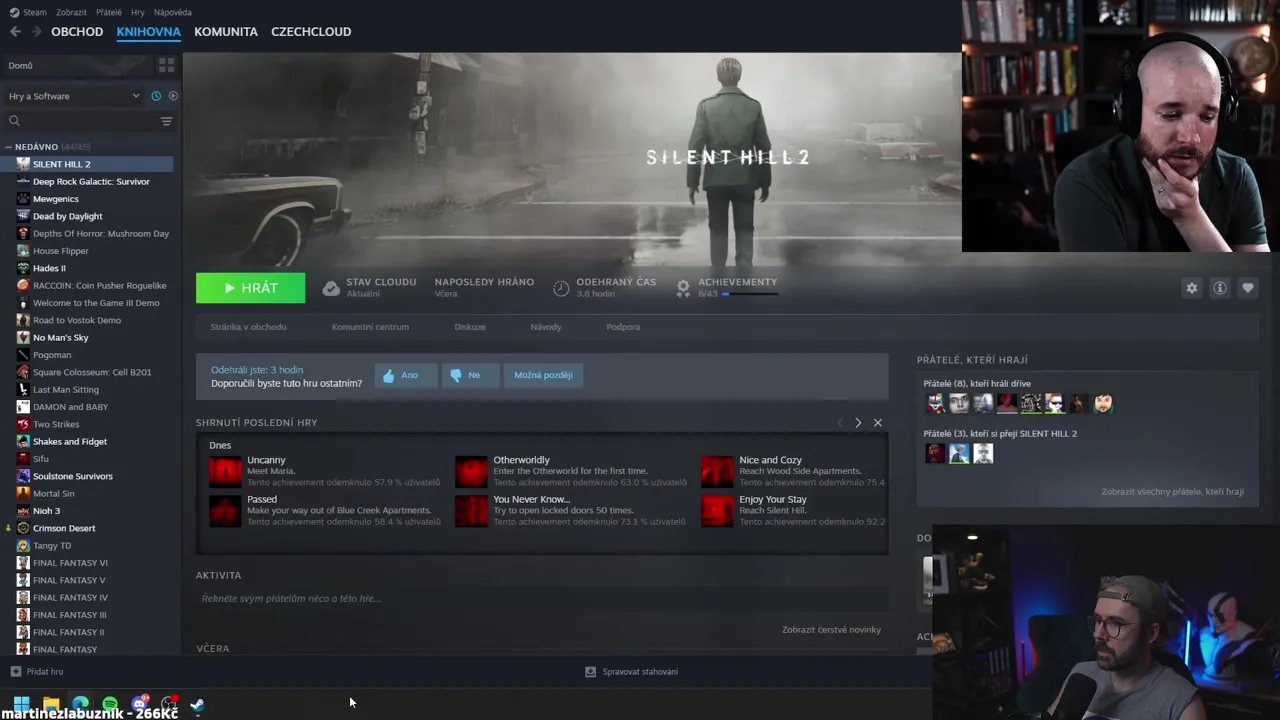Open Komunitní centrum link
Image resolution: width=1280 pixels, height=720 pixels.
(370, 327)
